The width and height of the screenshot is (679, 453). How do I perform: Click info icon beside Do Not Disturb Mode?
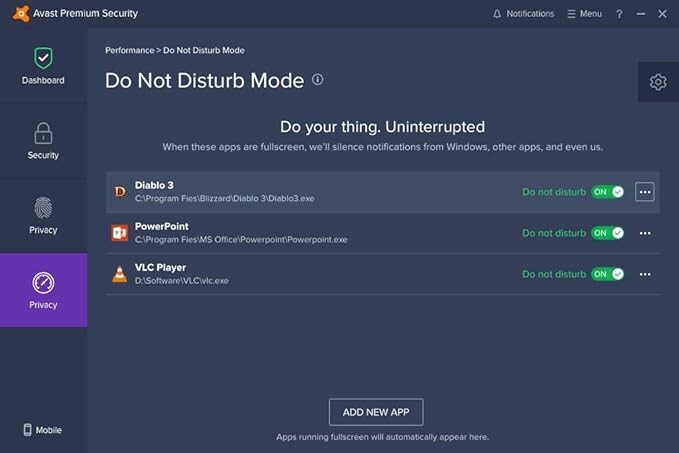tap(318, 80)
